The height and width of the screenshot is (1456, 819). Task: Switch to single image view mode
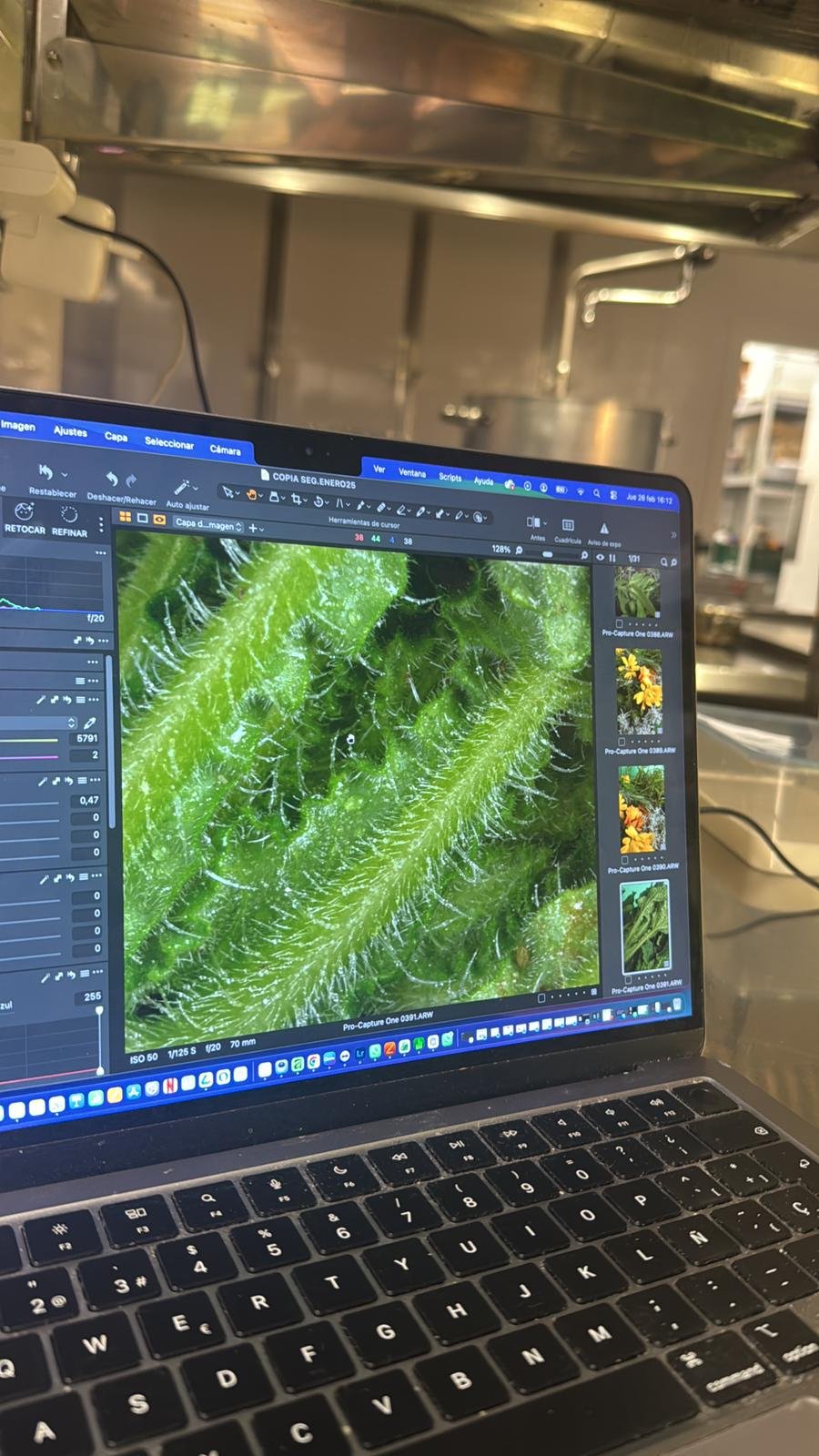(x=142, y=518)
